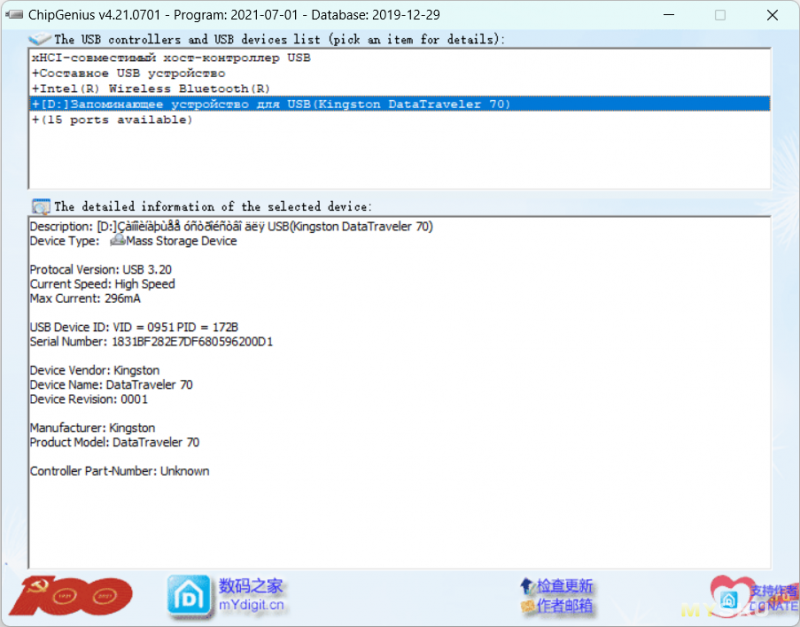Click the Current Speed: High Speed line
Screen dimensions: 800x627
pos(102,284)
